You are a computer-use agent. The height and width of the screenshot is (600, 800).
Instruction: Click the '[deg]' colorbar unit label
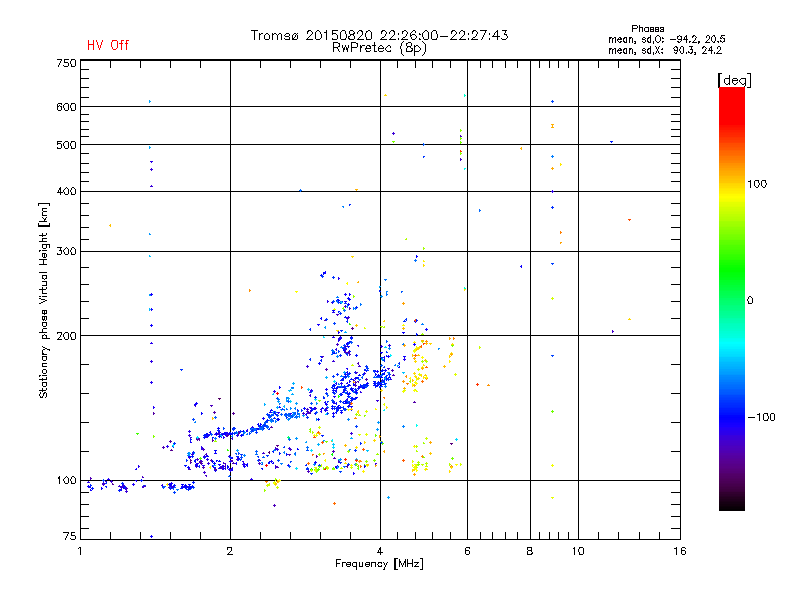(734, 80)
